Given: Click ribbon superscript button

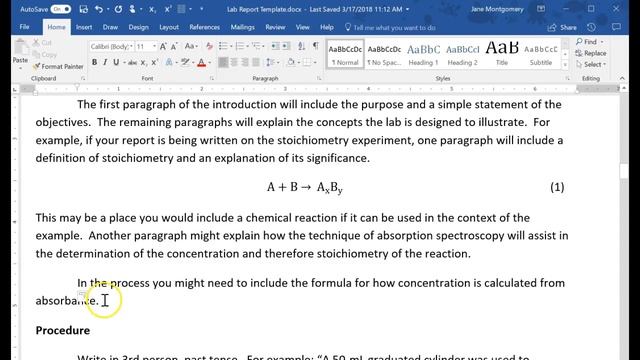Looking at the screenshot, I should point(154,62).
